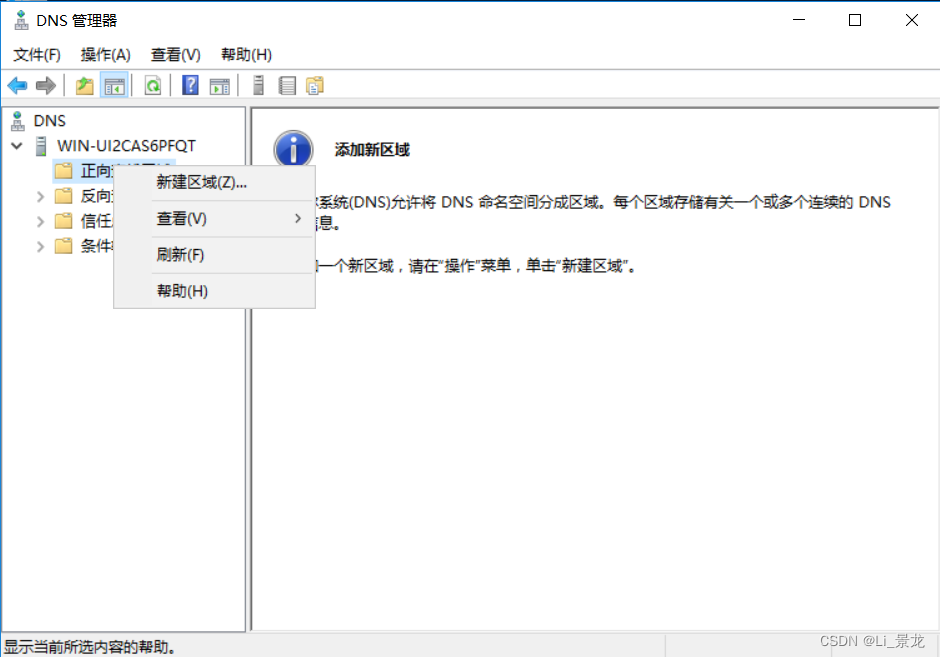Click the 反向 lookup zones folder icon
Image resolution: width=940 pixels, height=657 pixels.
(x=64, y=196)
